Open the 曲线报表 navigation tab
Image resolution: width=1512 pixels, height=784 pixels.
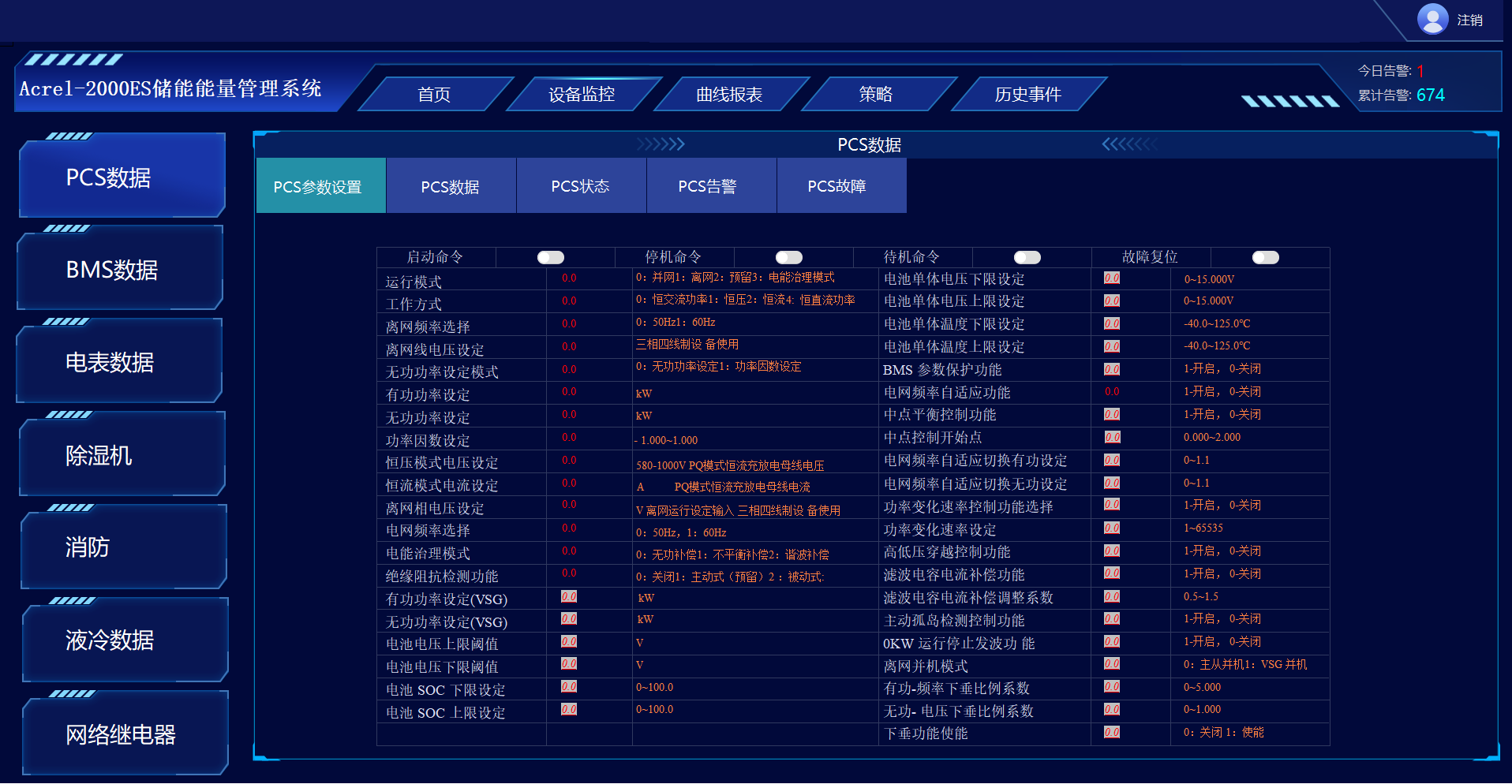tap(729, 95)
